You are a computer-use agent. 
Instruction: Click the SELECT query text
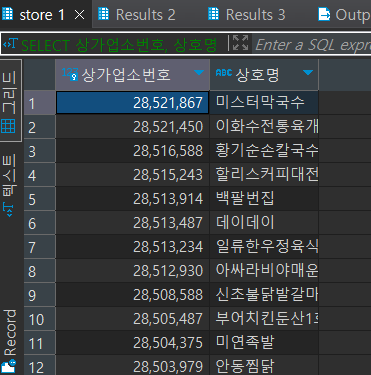119,45
